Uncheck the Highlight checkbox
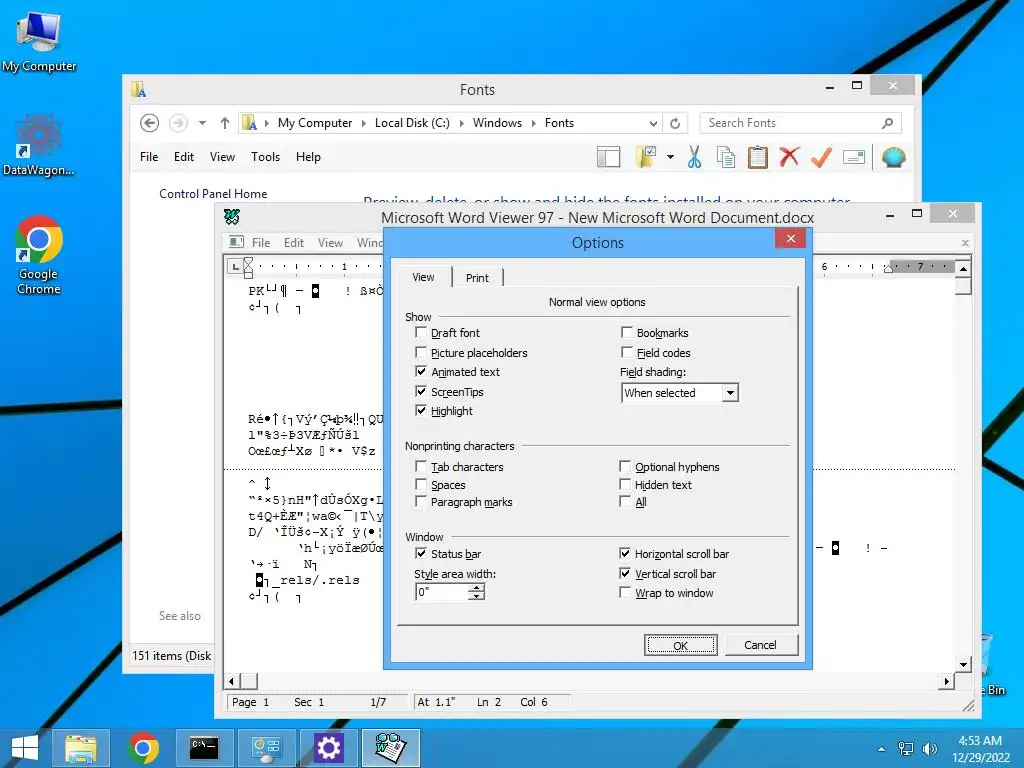 click(421, 410)
